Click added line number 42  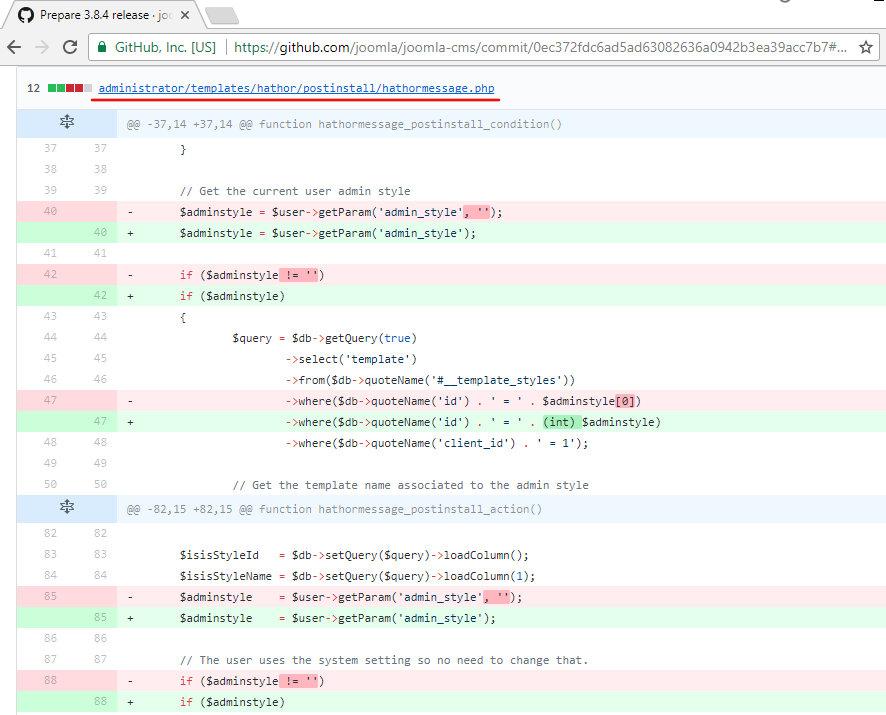tap(100, 295)
